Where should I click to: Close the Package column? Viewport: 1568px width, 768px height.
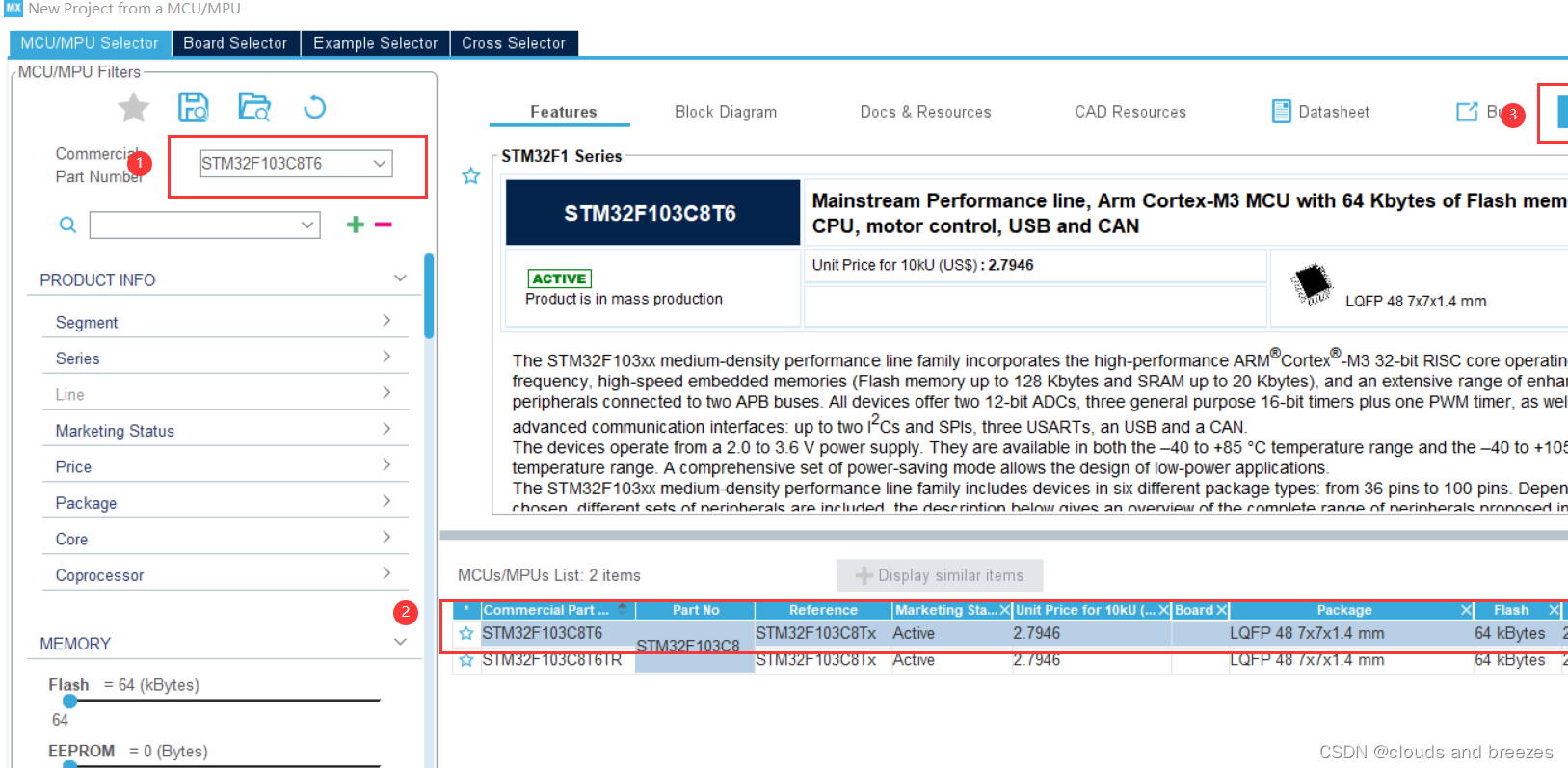[x=1466, y=610]
